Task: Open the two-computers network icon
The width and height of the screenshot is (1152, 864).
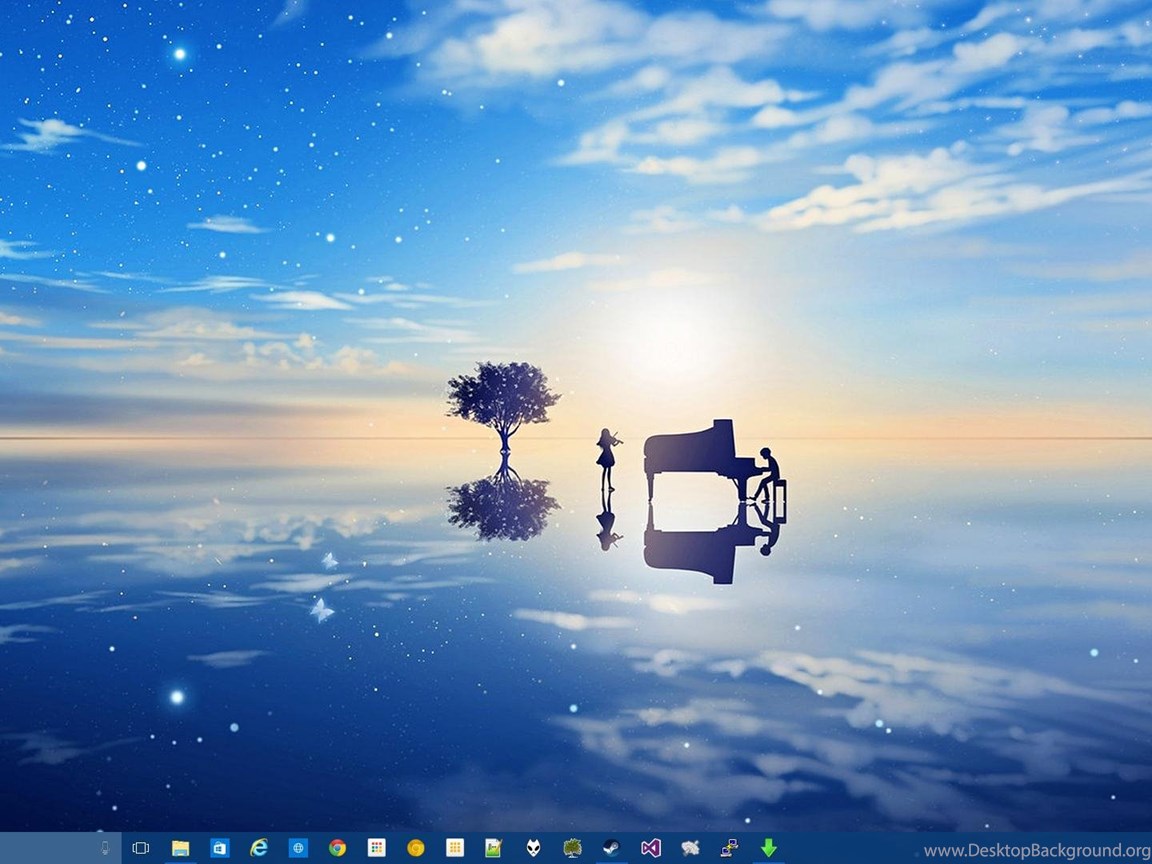Action: pyautogui.click(x=729, y=849)
